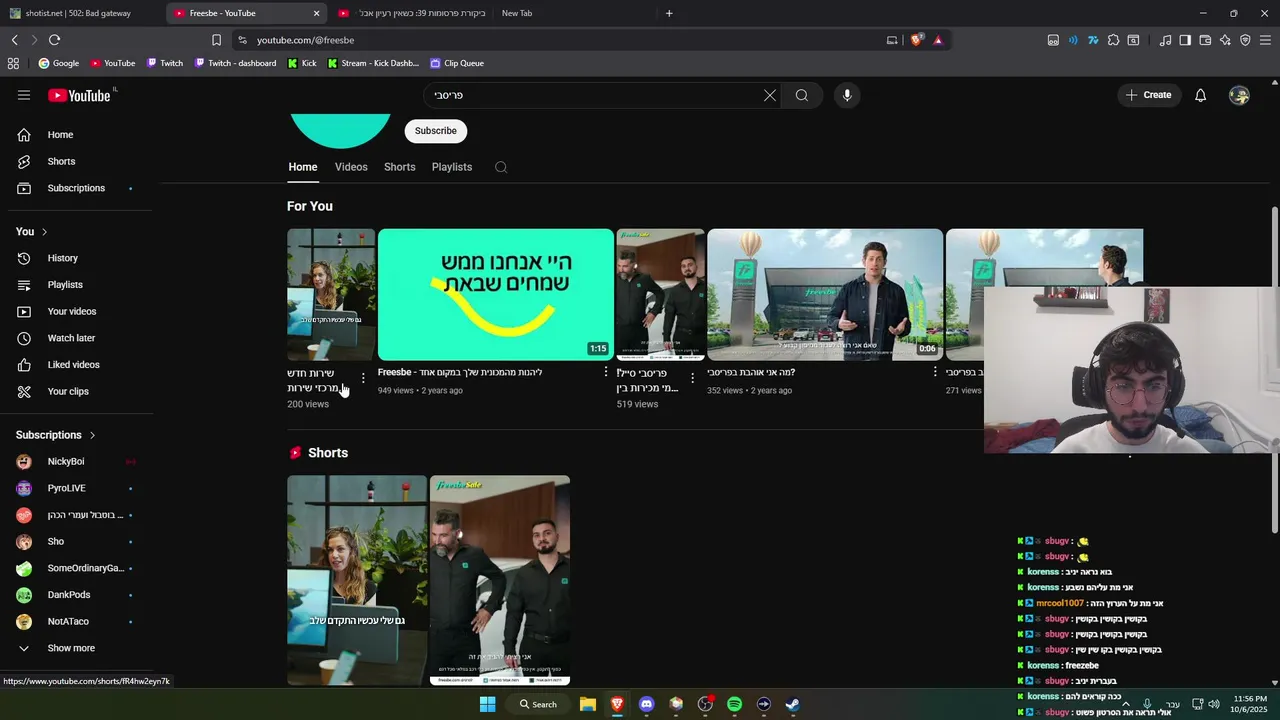1280x720 pixels.
Task: Open the Stream - Kick Dashboard bookmark
Action: [372, 63]
